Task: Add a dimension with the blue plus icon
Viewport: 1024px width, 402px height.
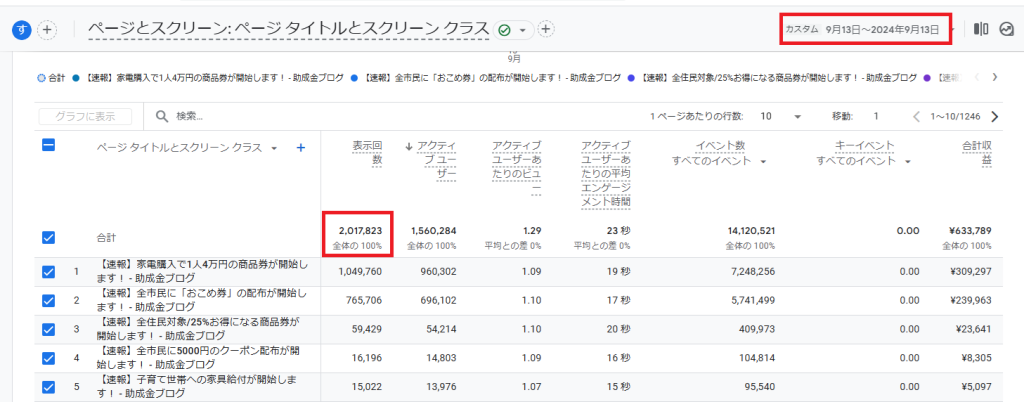Action: [x=300, y=148]
